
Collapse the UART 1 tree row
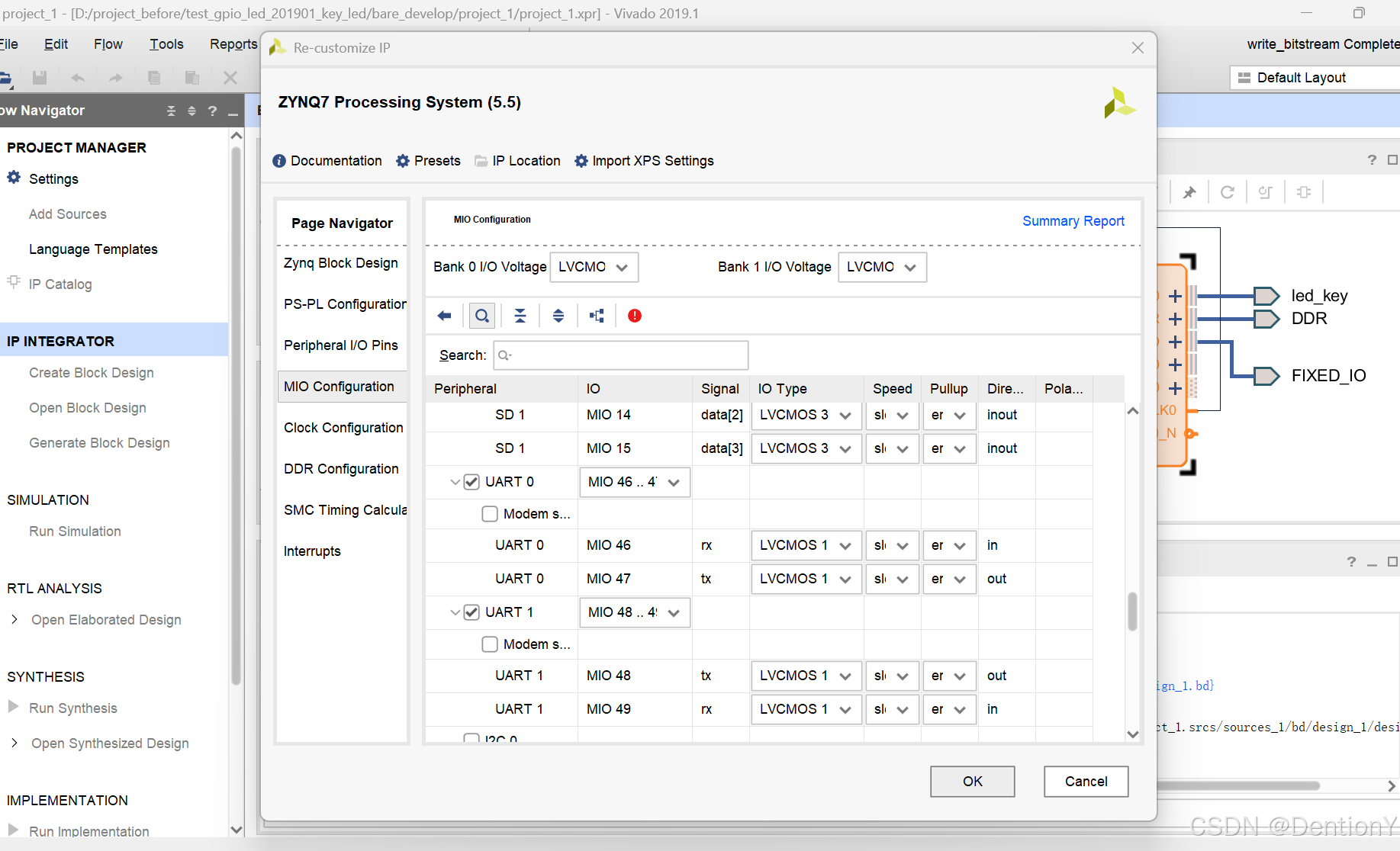click(x=455, y=612)
